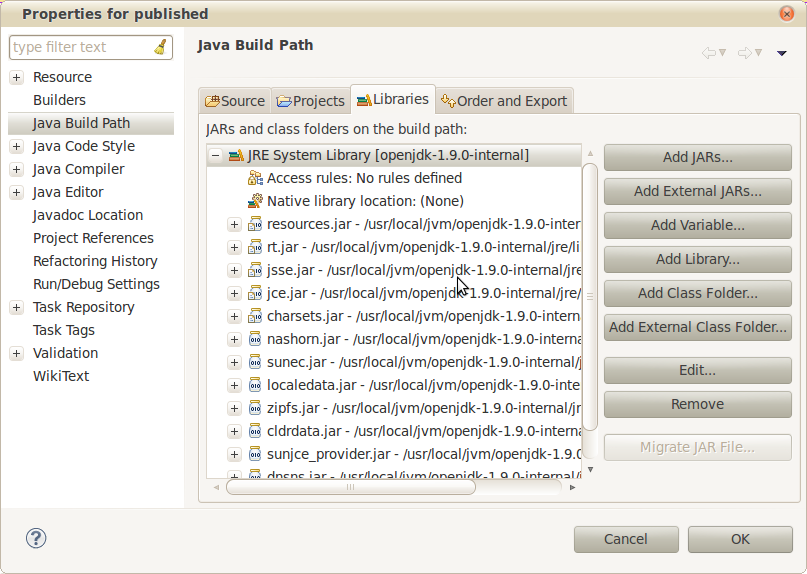Image resolution: width=807 pixels, height=574 pixels.
Task: Click the back navigation arrow icon
Action: tap(709, 53)
